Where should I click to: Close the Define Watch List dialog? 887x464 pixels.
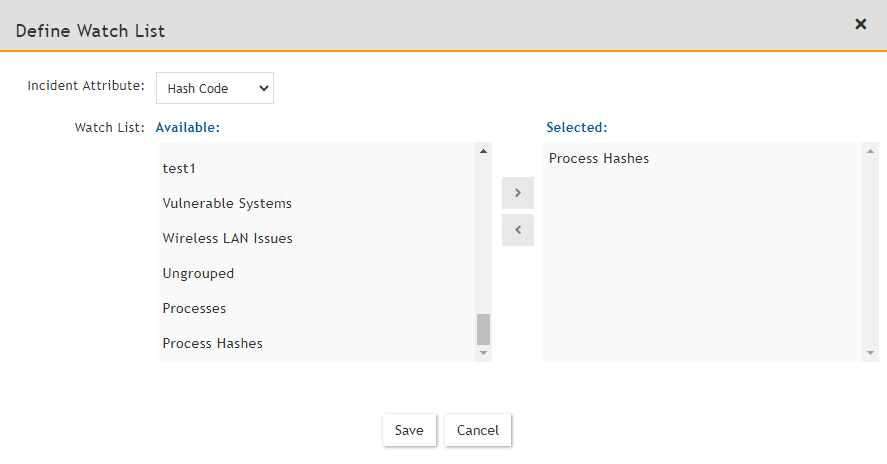point(860,24)
